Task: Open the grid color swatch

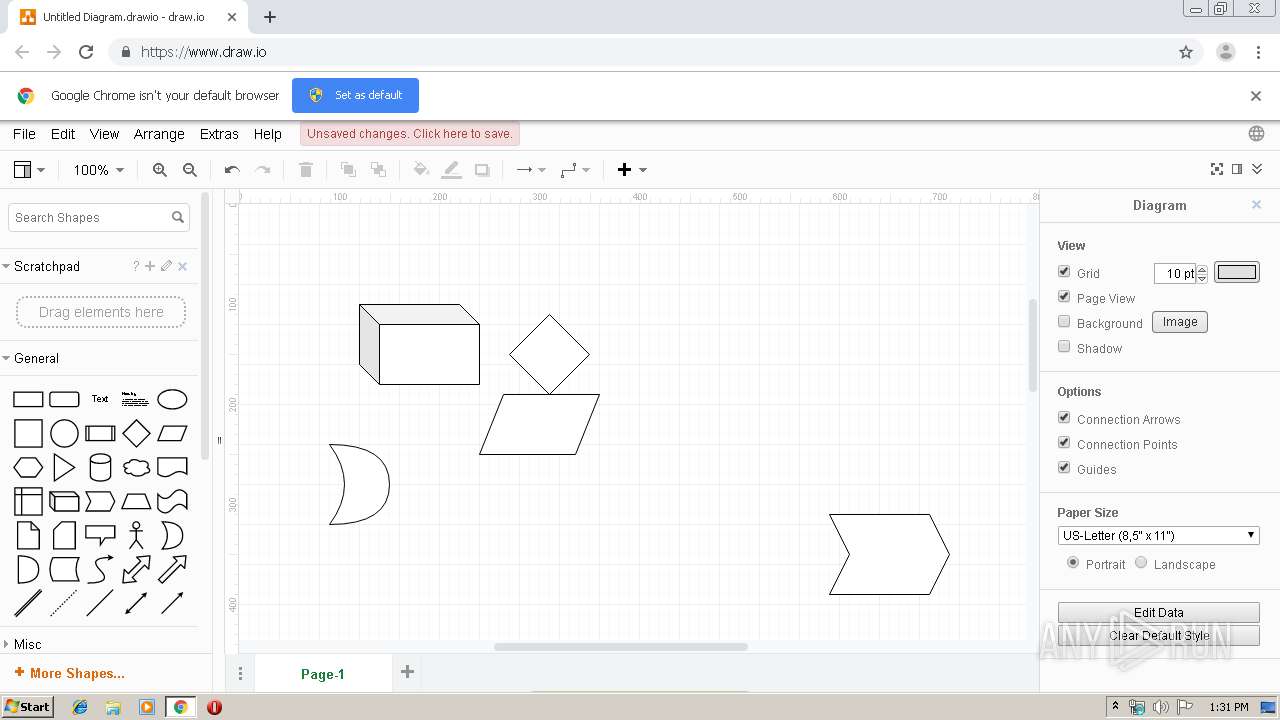Action: pos(1237,272)
